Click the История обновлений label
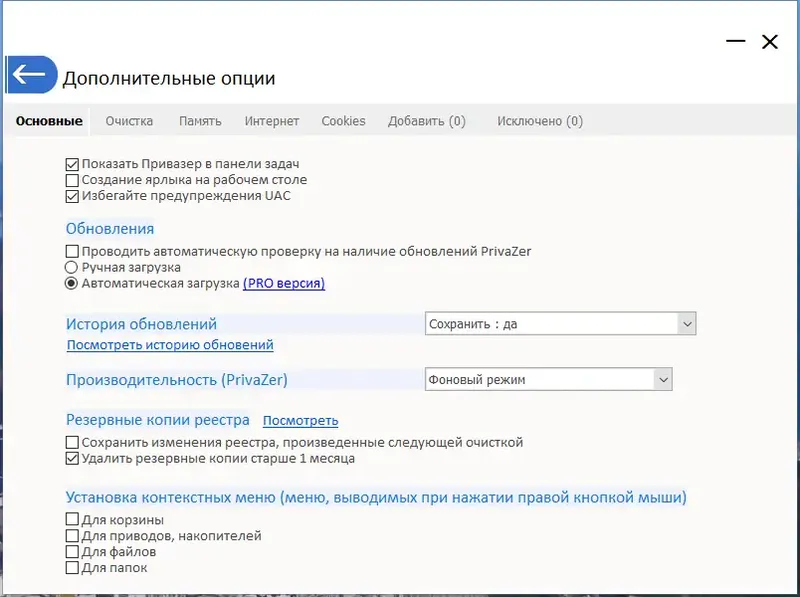 (x=141, y=324)
